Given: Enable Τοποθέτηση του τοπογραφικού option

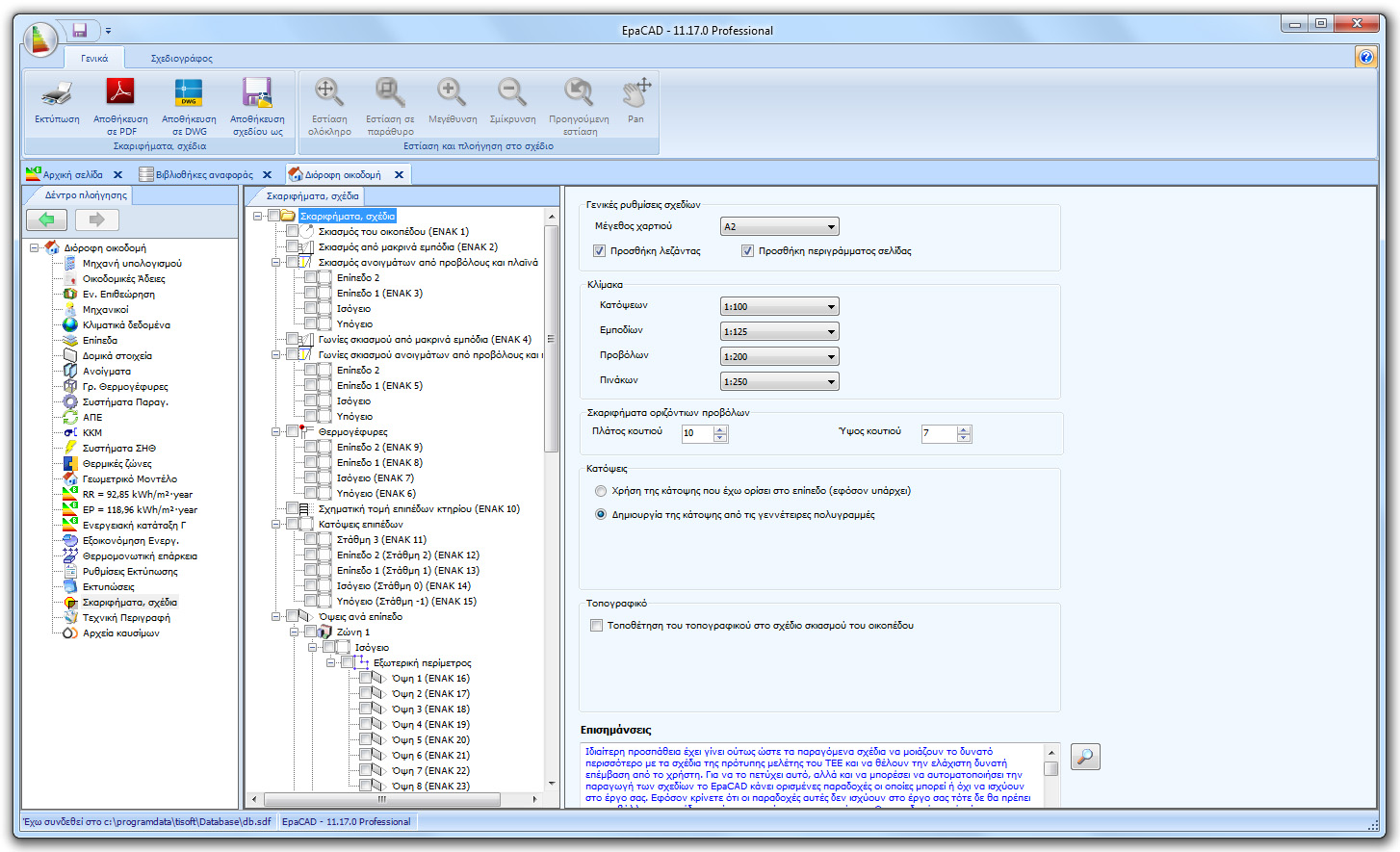Looking at the screenshot, I should pyautogui.click(x=595, y=624).
